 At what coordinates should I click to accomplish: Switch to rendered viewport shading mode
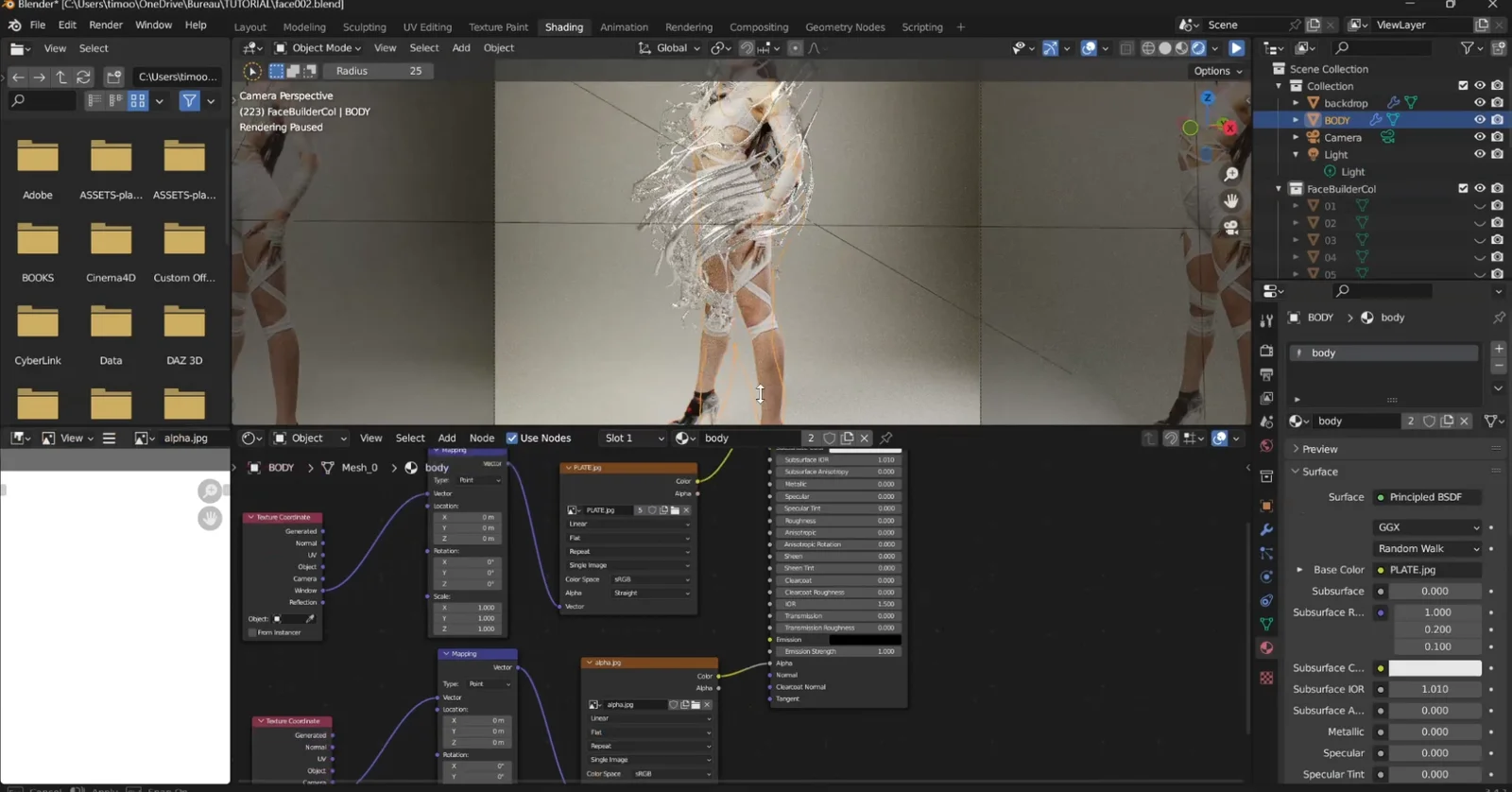tap(1198, 48)
